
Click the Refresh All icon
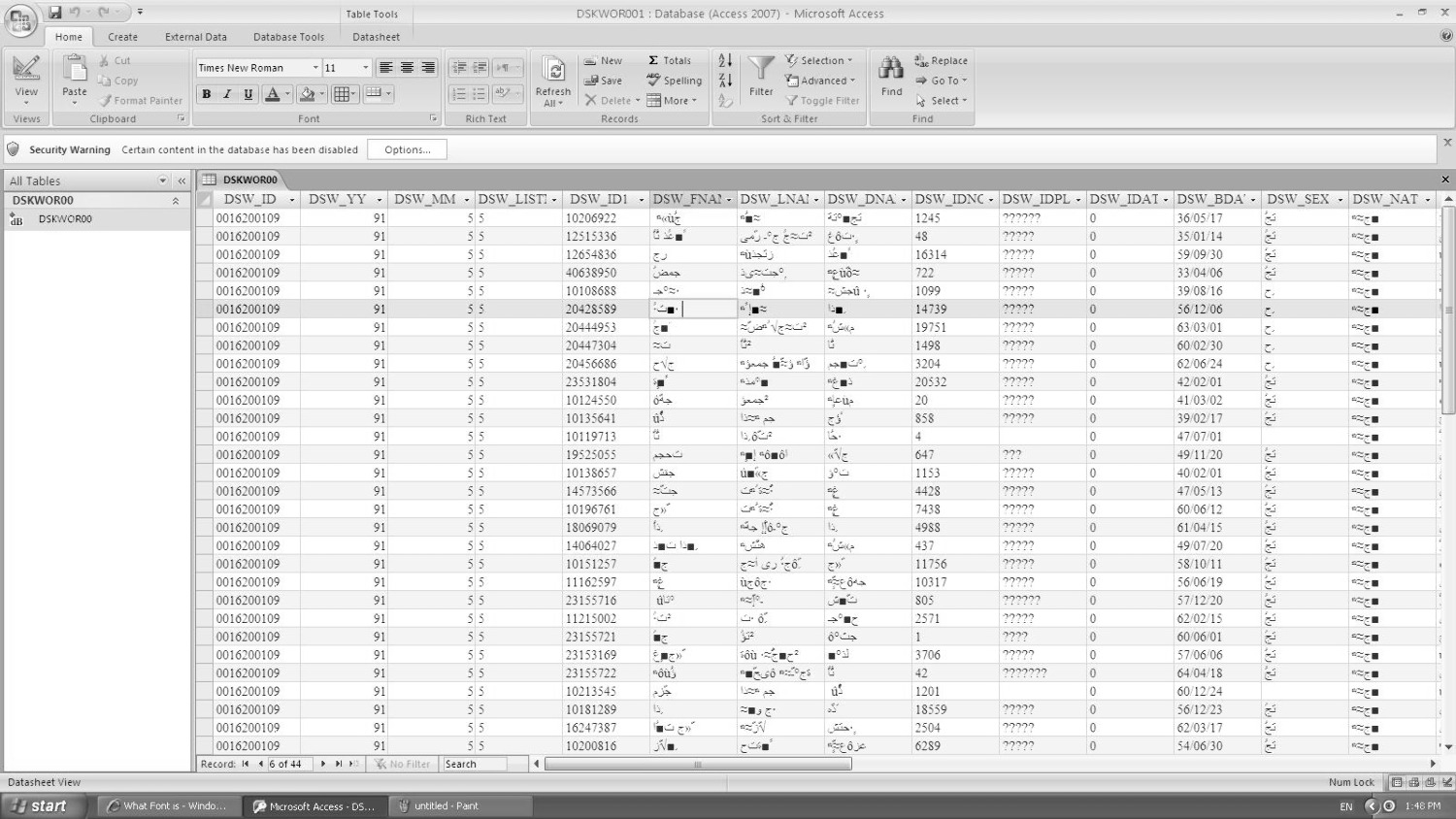553,71
